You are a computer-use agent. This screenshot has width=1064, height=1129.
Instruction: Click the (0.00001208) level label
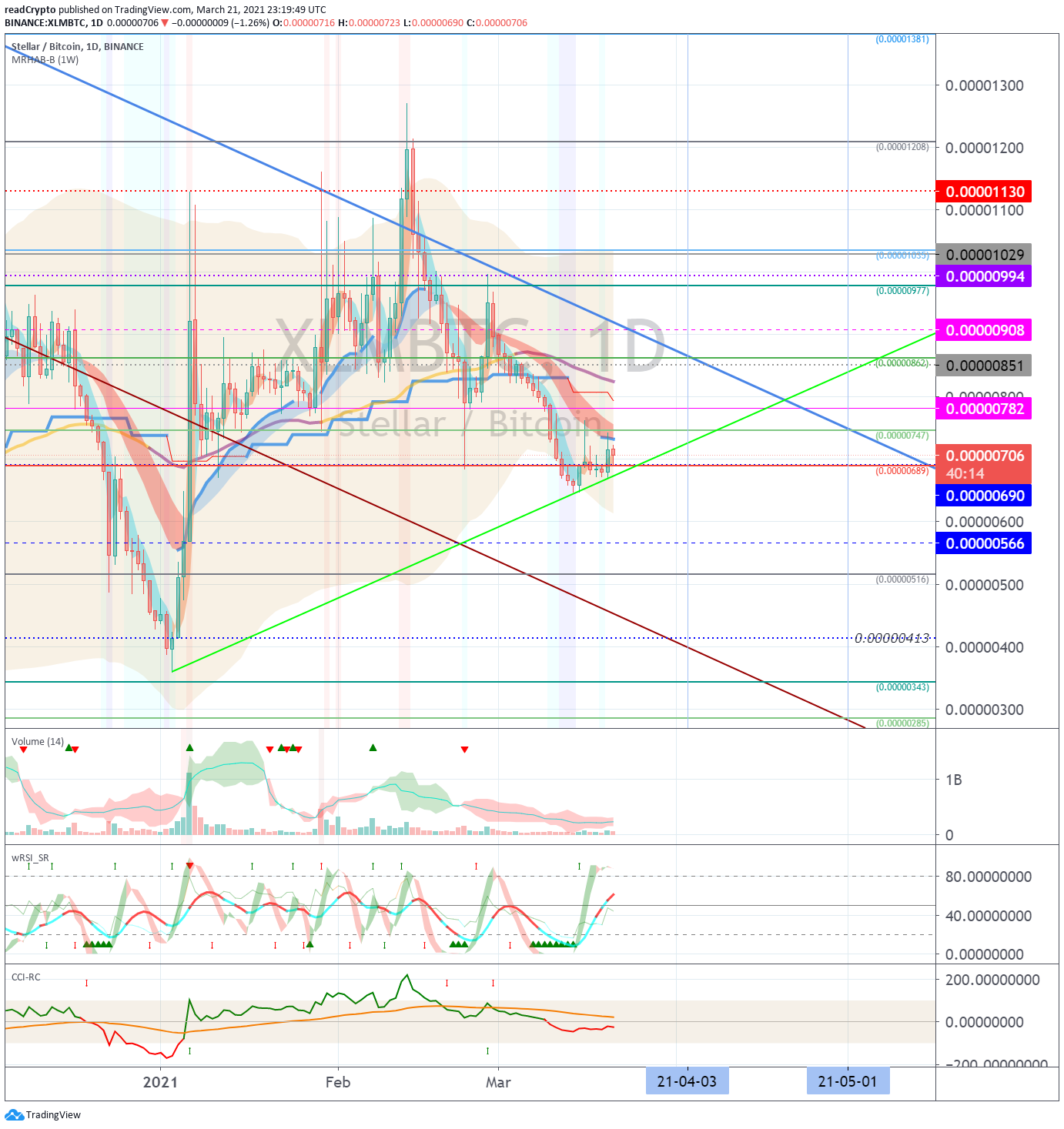click(x=902, y=146)
